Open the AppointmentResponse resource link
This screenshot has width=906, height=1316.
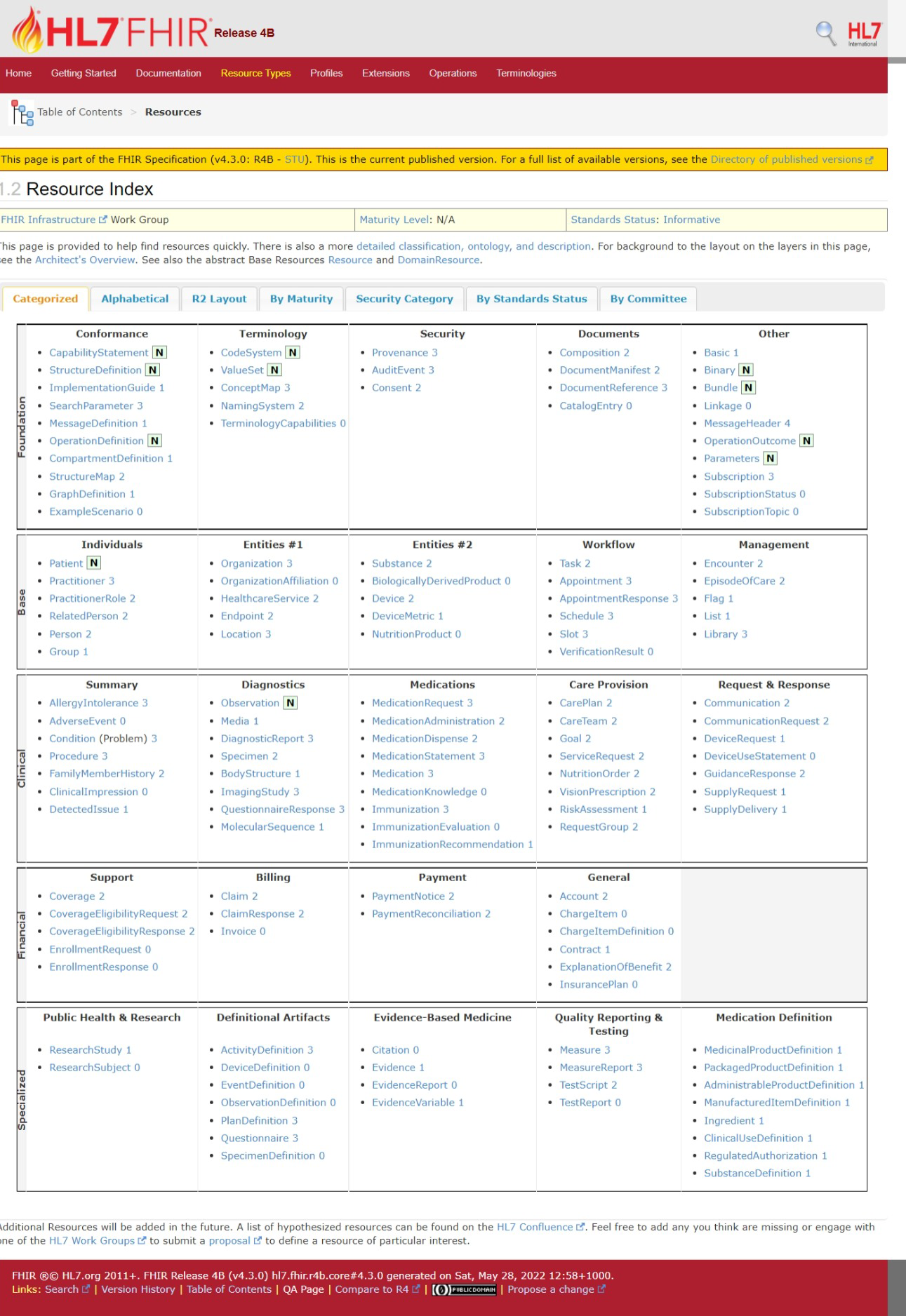coord(614,599)
